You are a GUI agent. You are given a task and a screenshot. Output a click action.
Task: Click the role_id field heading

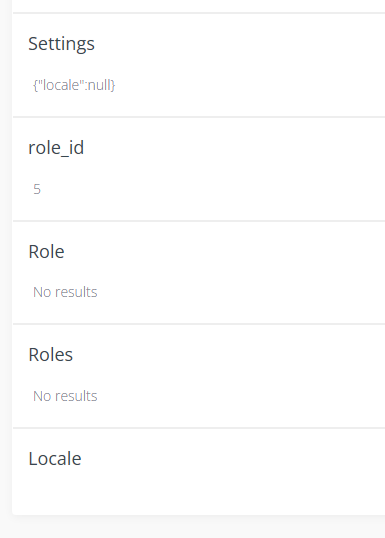click(56, 148)
